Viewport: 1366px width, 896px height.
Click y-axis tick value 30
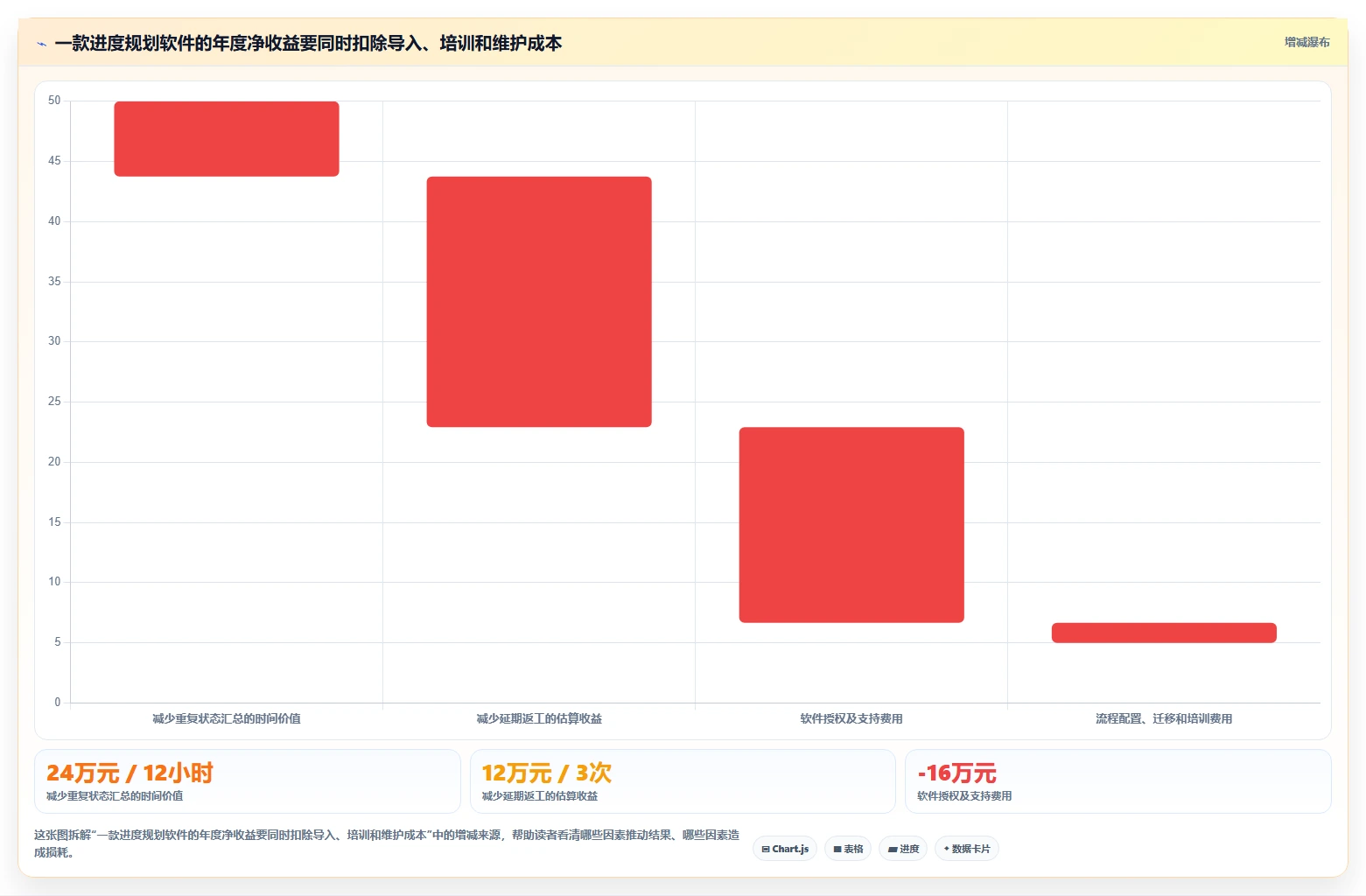(54, 341)
